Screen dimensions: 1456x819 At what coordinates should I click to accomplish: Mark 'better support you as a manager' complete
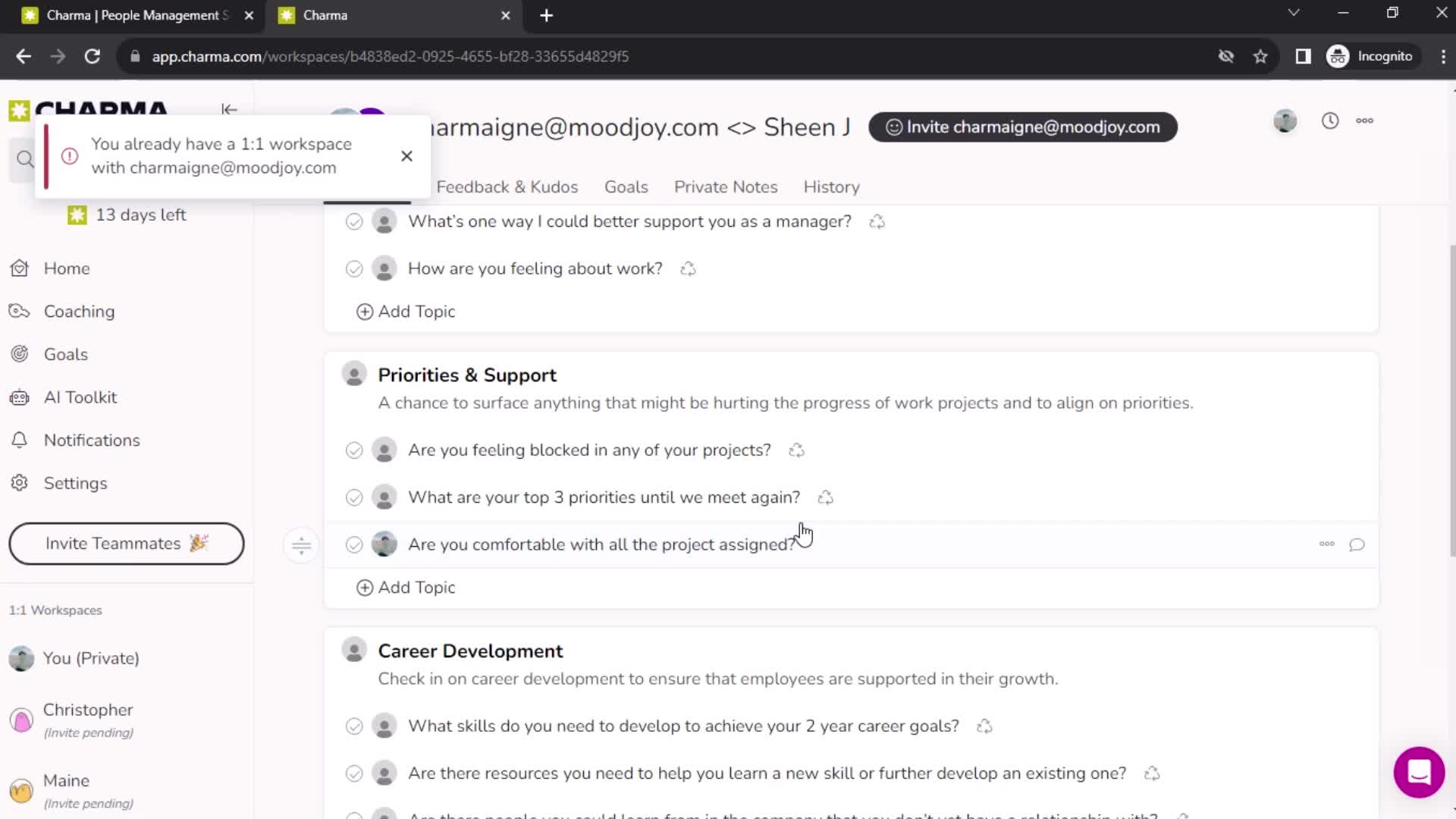pos(354,221)
